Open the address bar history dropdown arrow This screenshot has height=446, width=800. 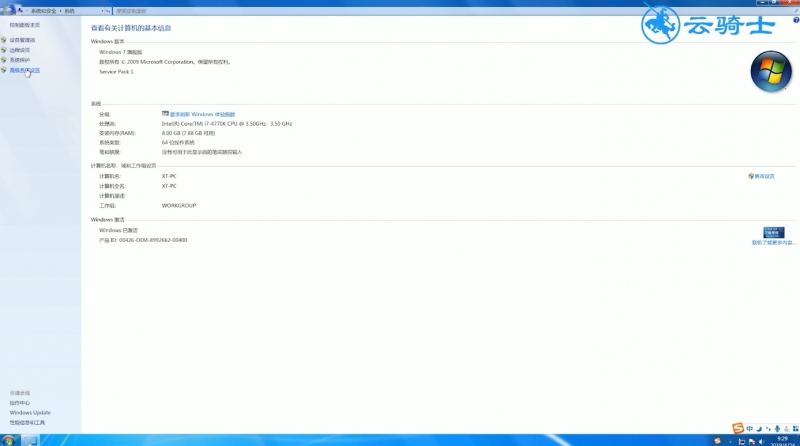[x=103, y=11]
